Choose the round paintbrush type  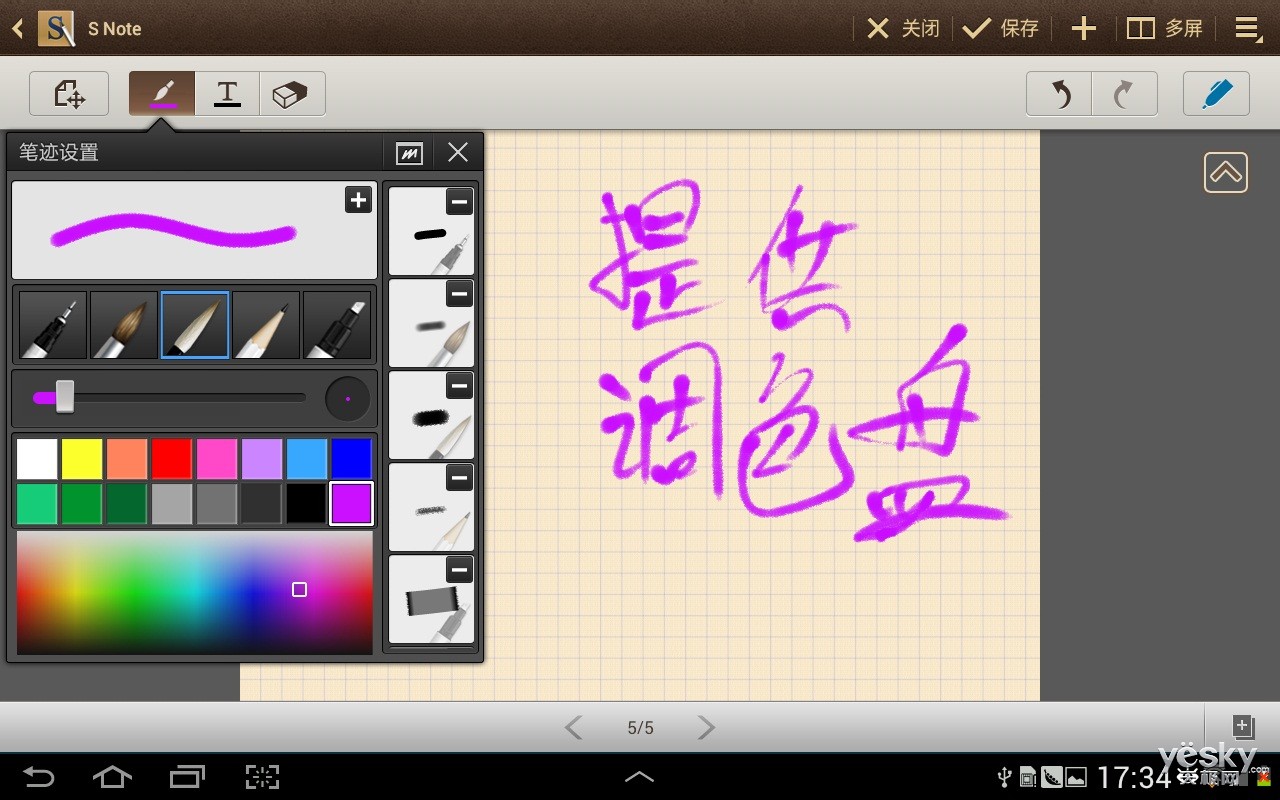point(124,325)
